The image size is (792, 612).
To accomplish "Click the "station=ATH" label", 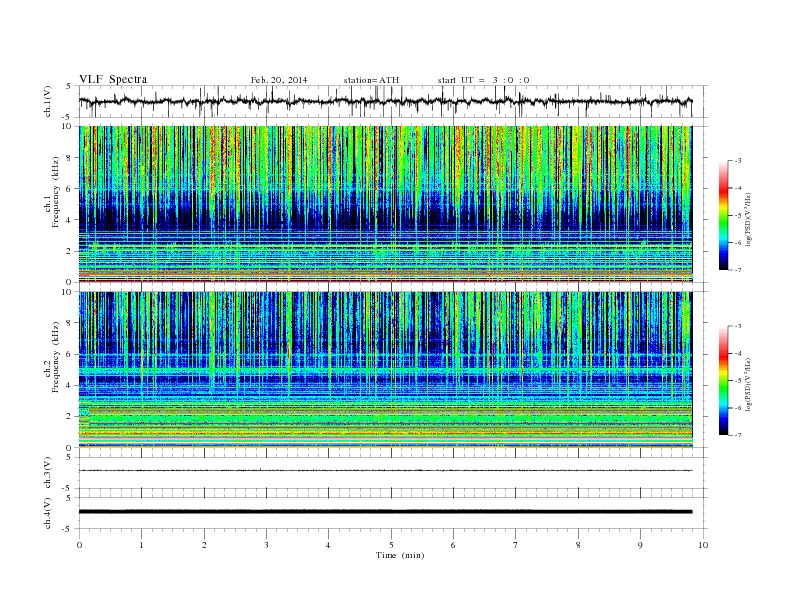I will pos(371,80).
